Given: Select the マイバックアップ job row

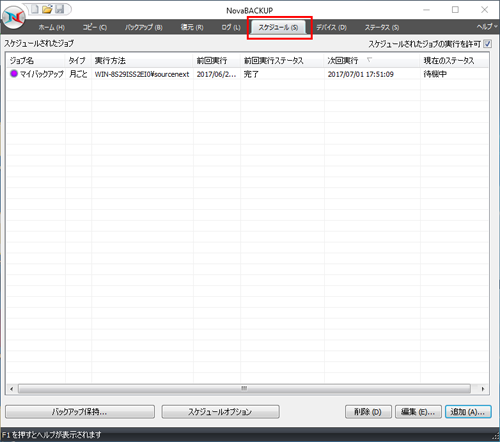Looking at the screenshot, I should coord(248,74).
